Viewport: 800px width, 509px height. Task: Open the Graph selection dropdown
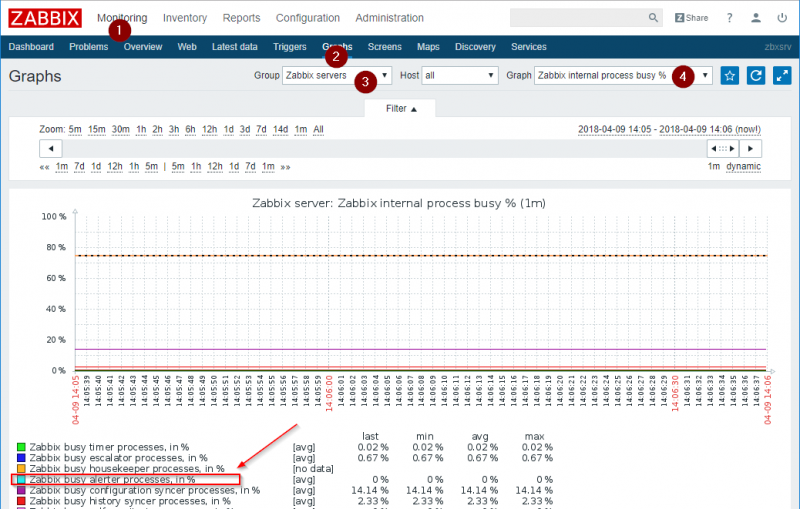click(x=623, y=75)
